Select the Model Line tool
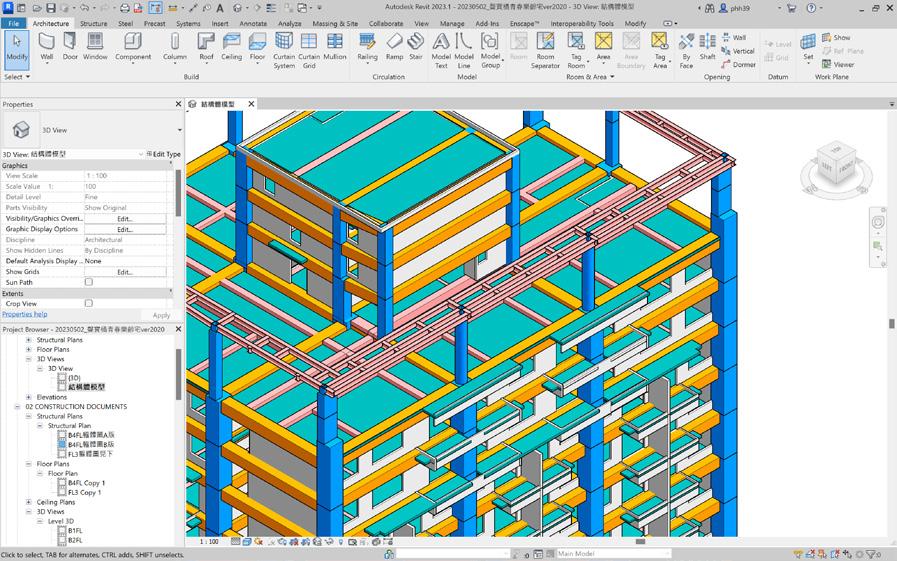The image size is (897, 561). click(464, 50)
